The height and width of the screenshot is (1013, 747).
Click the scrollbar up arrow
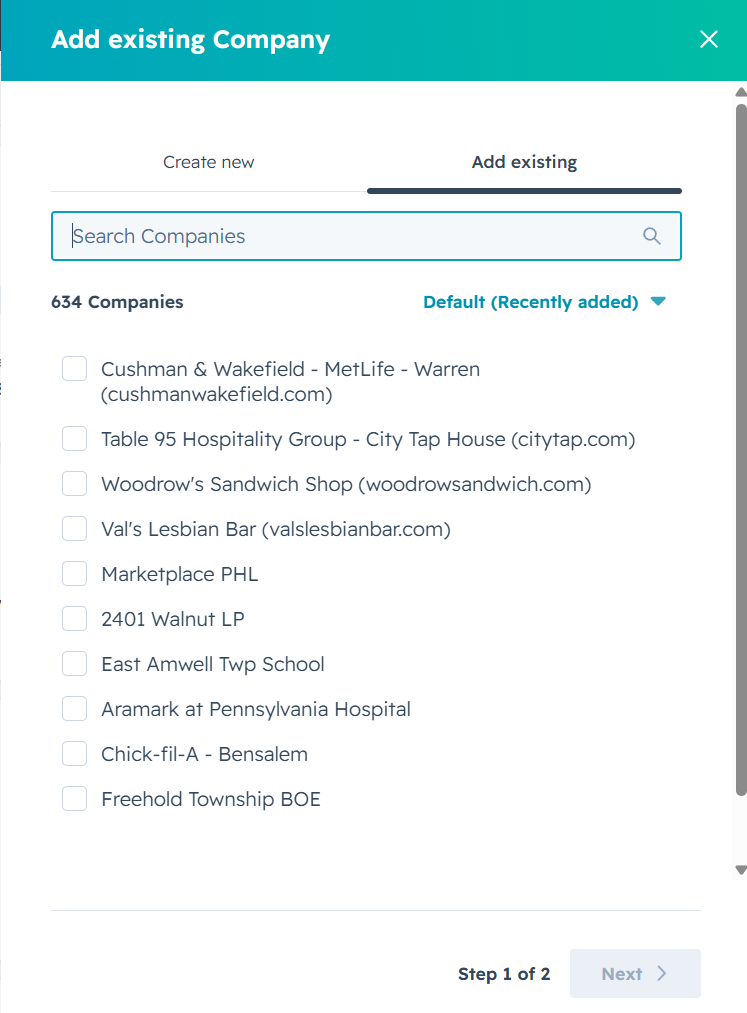point(741,92)
